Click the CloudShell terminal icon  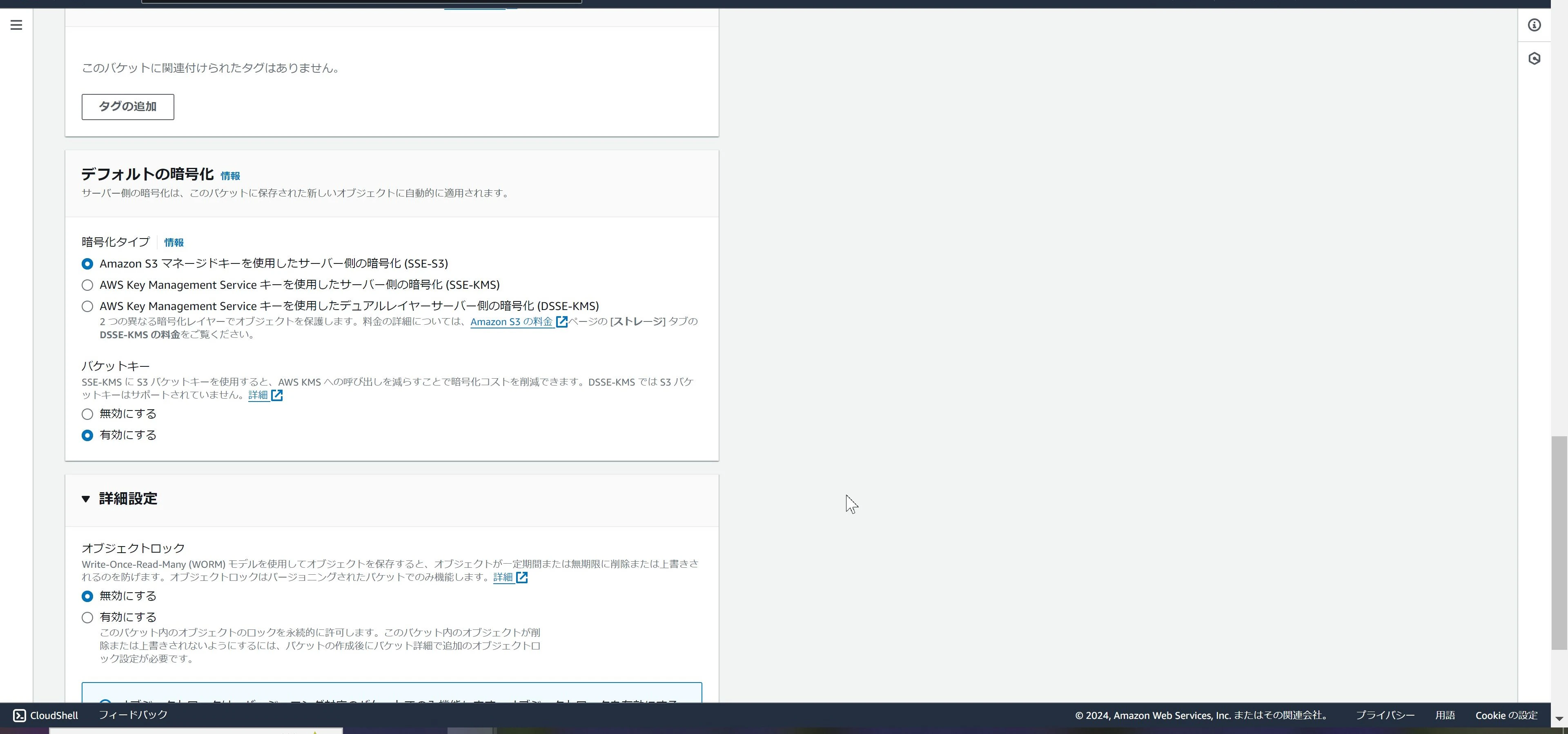coord(20,715)
